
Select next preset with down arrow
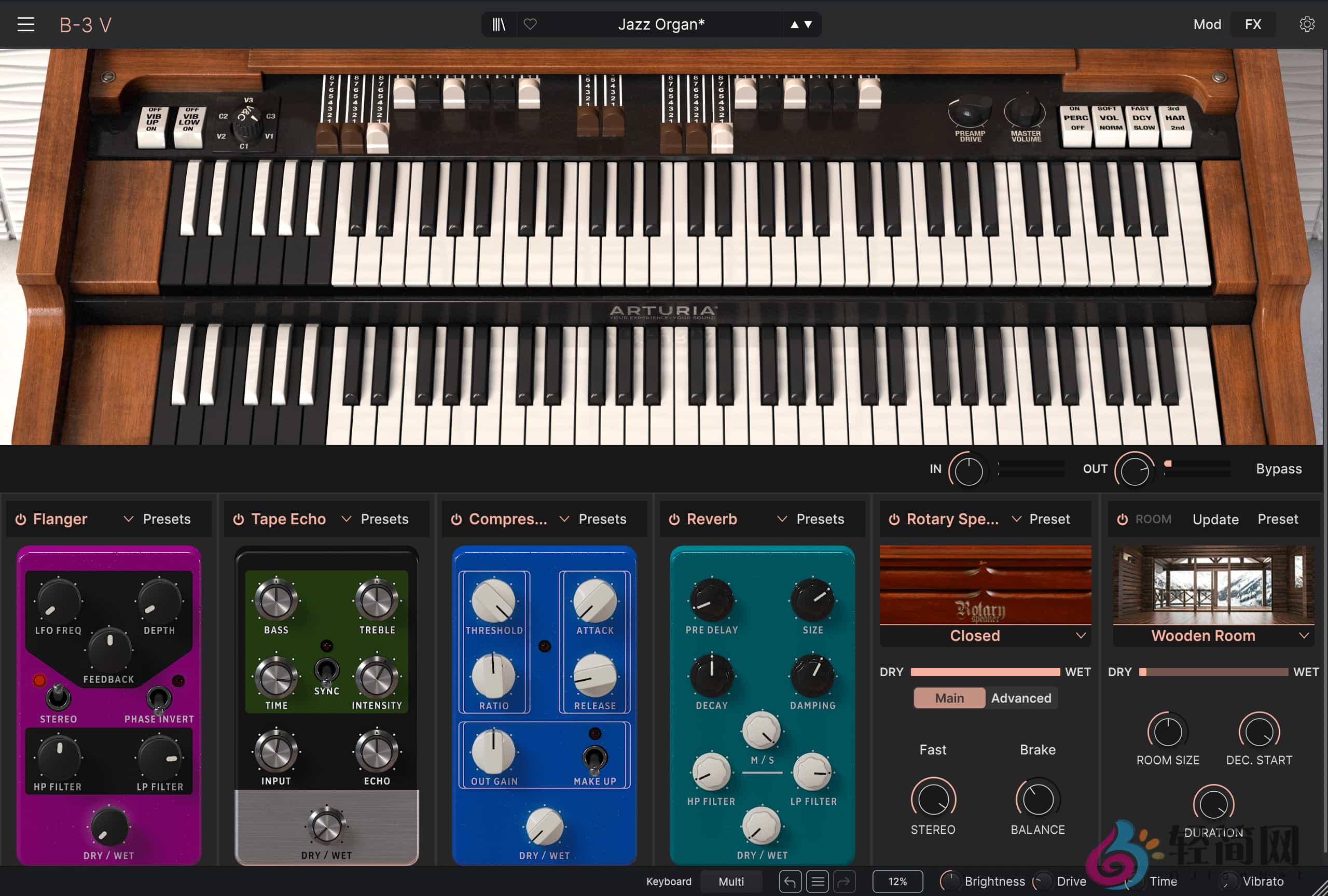pos(808,24)
